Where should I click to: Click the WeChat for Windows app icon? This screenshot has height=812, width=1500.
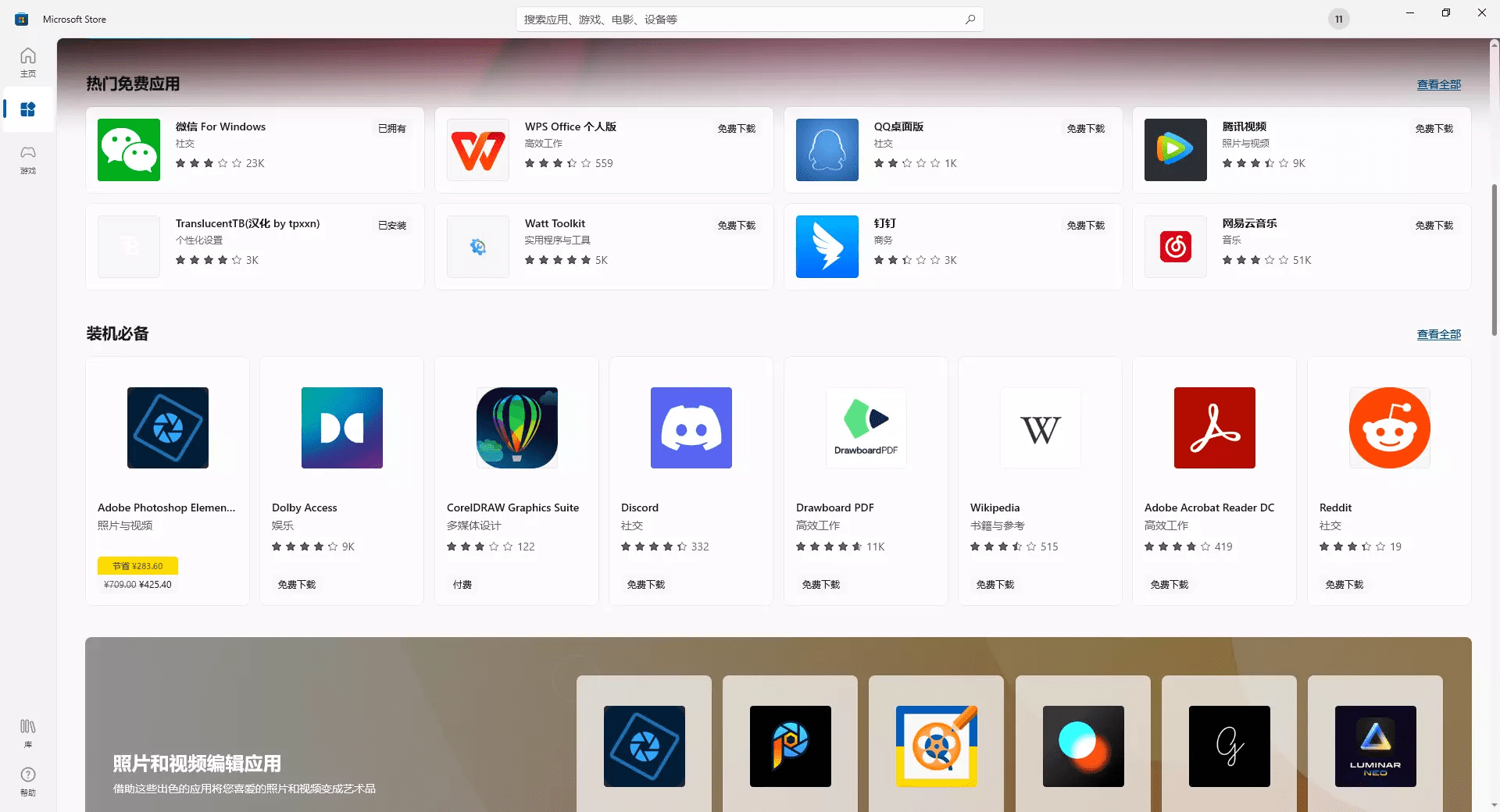tap(129, 150)
